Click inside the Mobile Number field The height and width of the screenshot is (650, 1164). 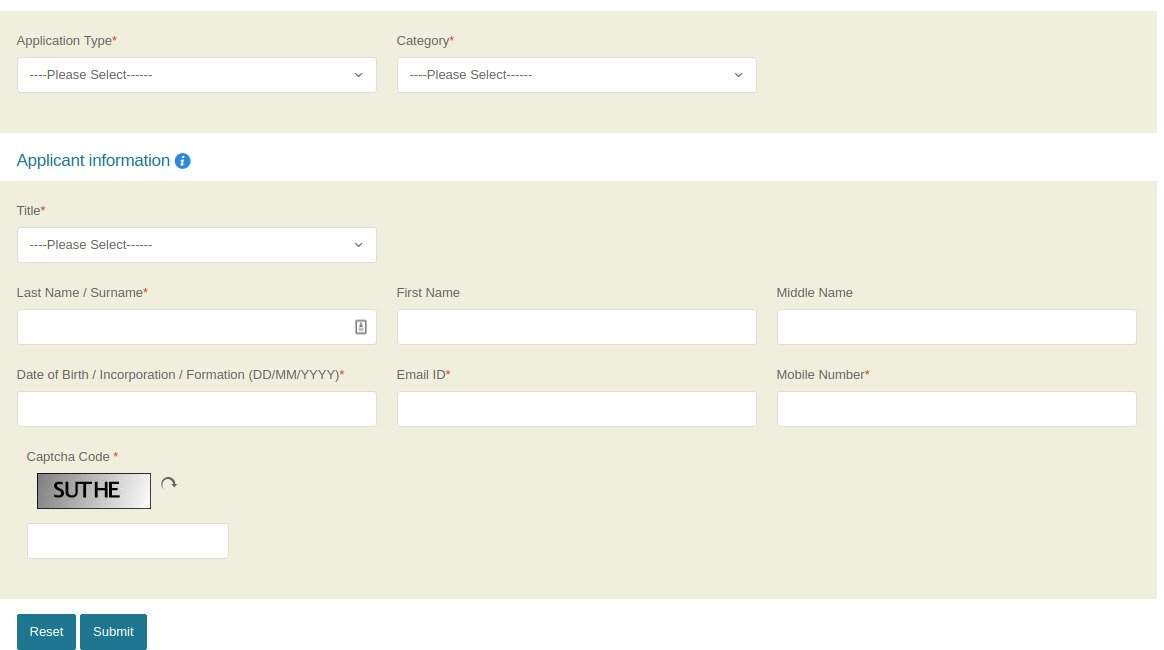(x=957, y=408)
